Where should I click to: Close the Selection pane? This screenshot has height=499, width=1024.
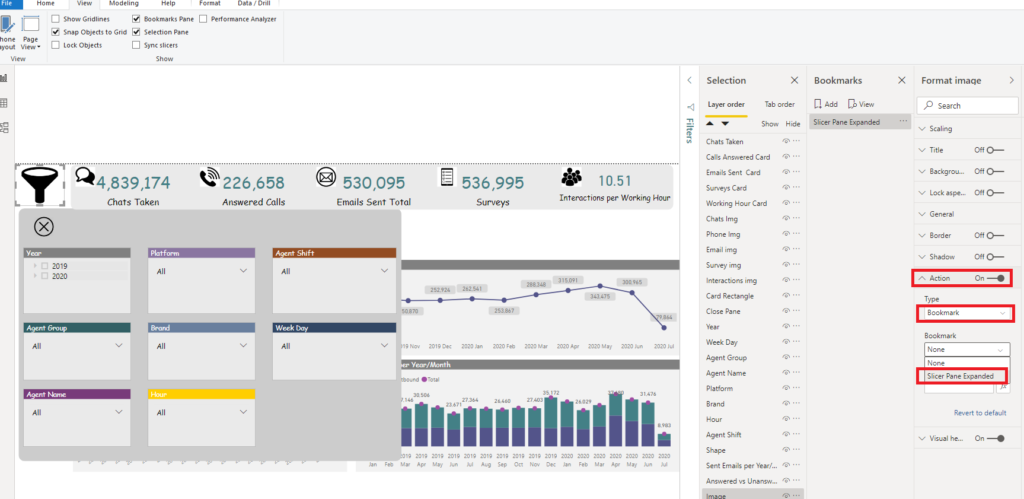794,80
